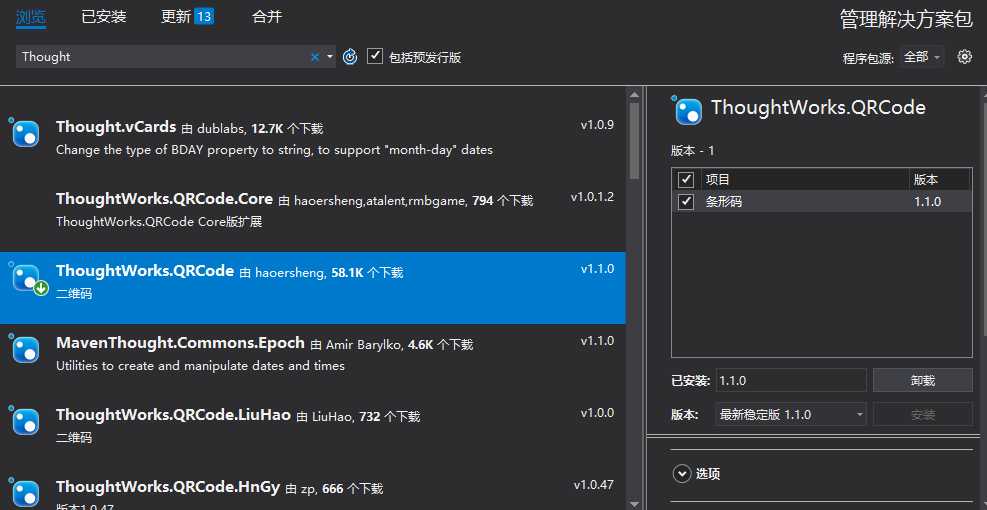
Task: Switch to the 已安装 tab
Action: click(104, 17)
